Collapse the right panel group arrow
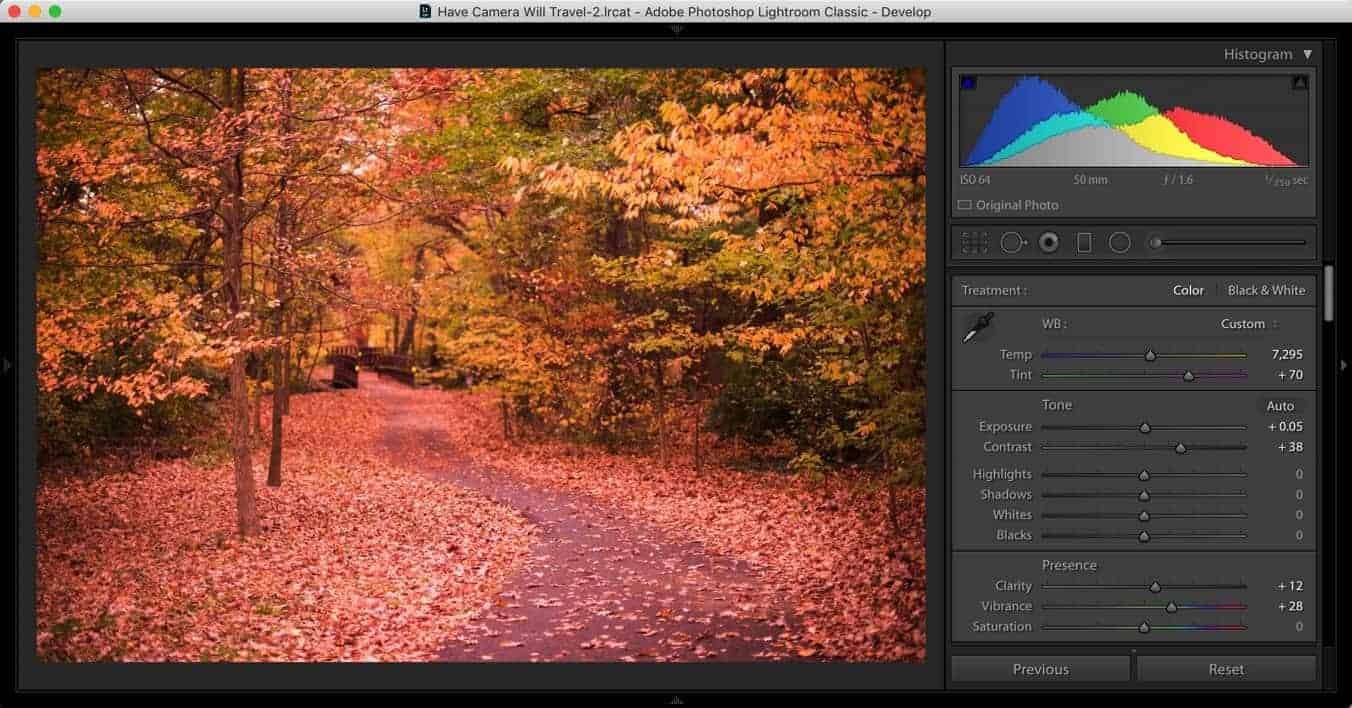 (x=1344, y=365)
